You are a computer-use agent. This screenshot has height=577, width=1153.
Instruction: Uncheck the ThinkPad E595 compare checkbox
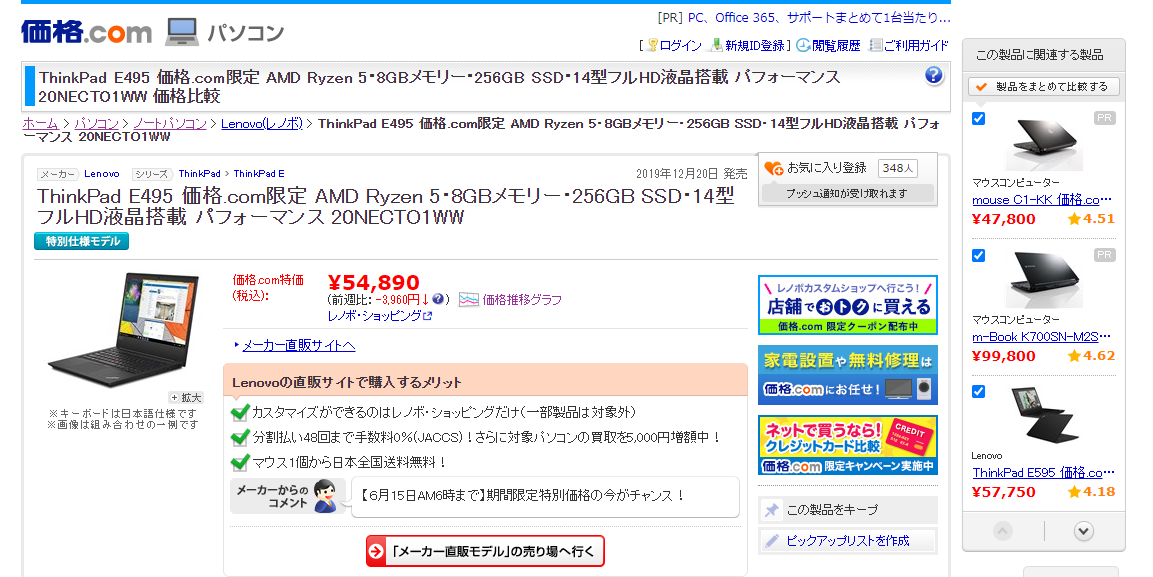979,392
